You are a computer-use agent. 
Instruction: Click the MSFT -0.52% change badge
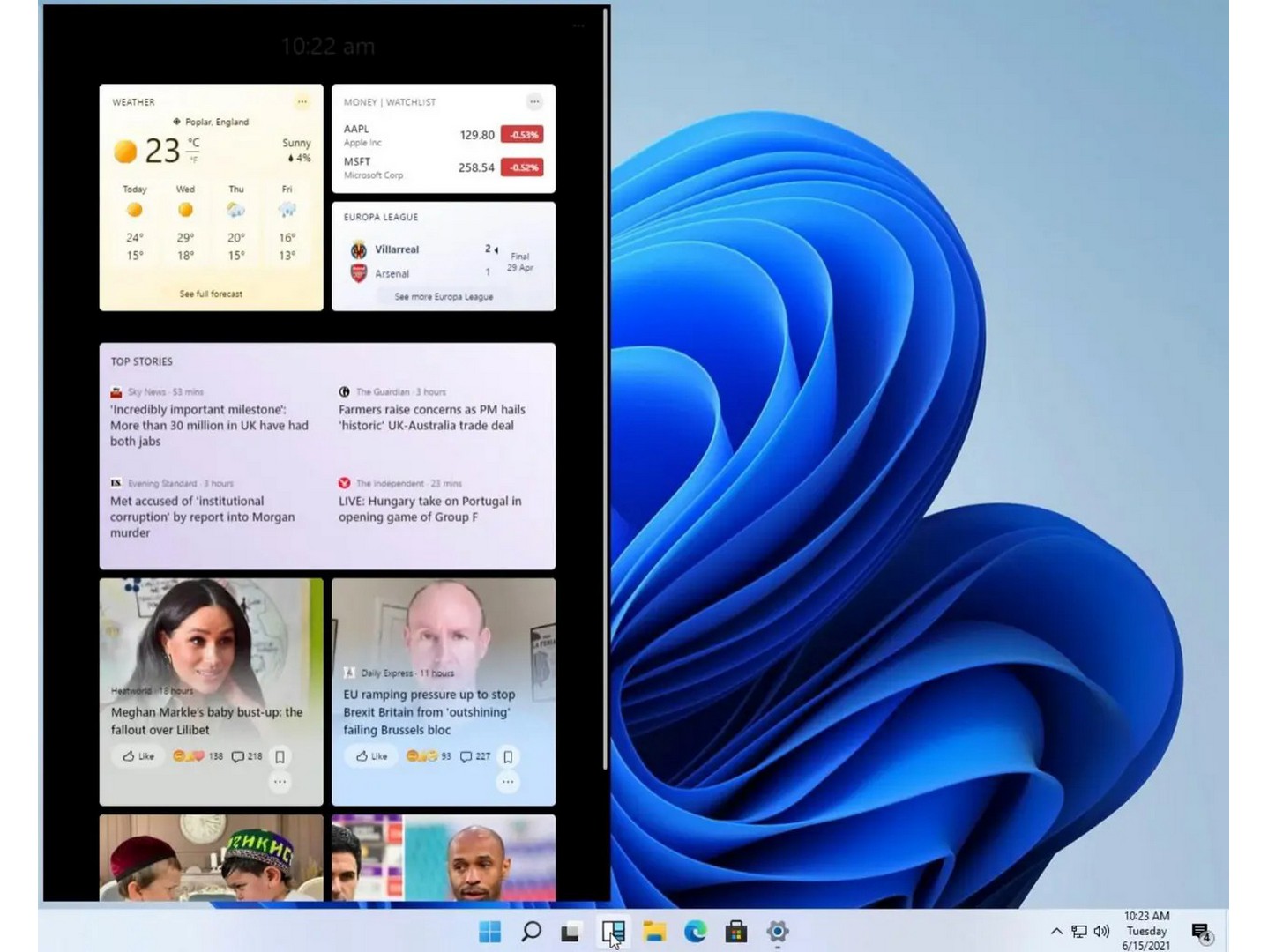pos(522,167)
